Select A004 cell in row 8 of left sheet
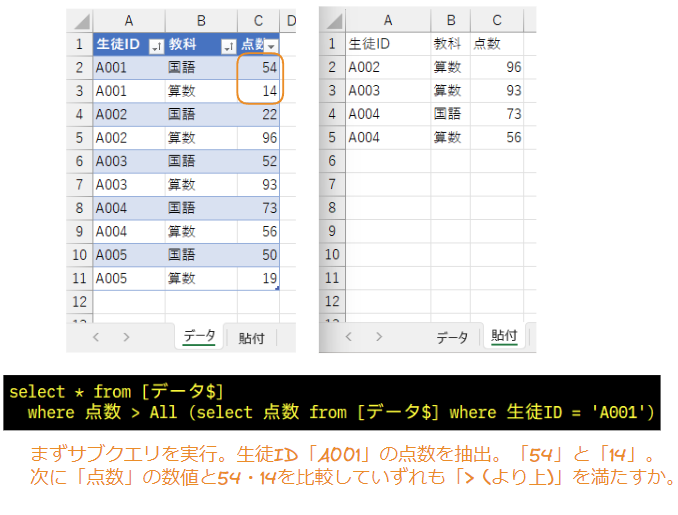Screen dimensions: 678x515 129,208
